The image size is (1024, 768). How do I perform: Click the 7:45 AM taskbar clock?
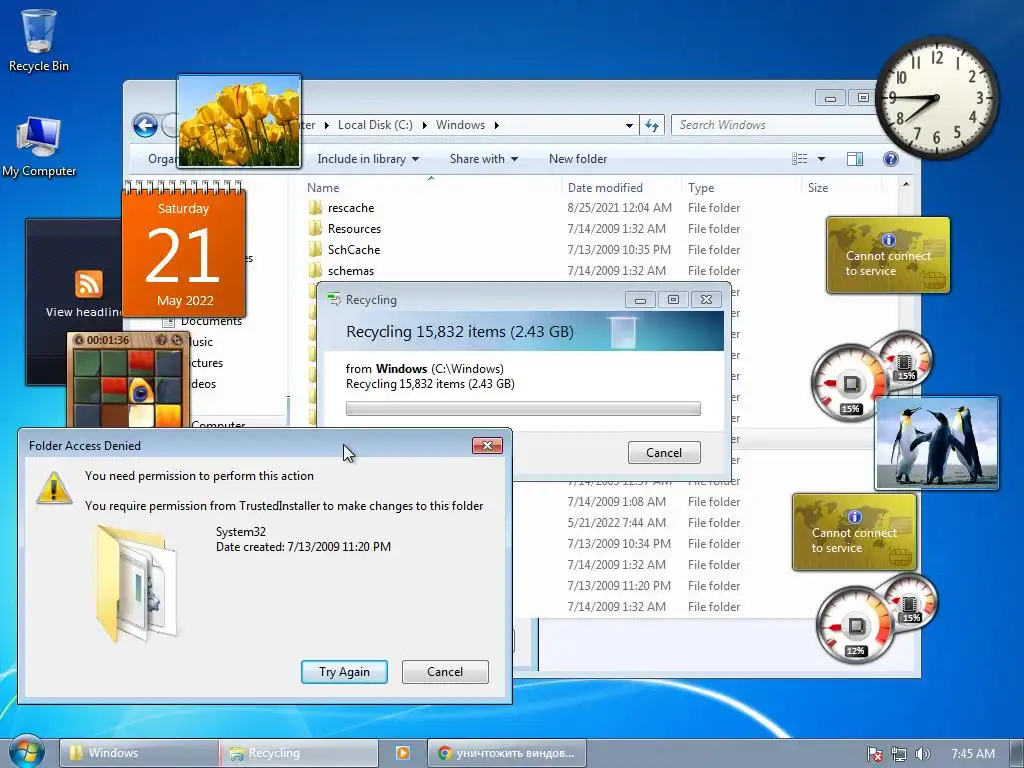pos(972,754)
